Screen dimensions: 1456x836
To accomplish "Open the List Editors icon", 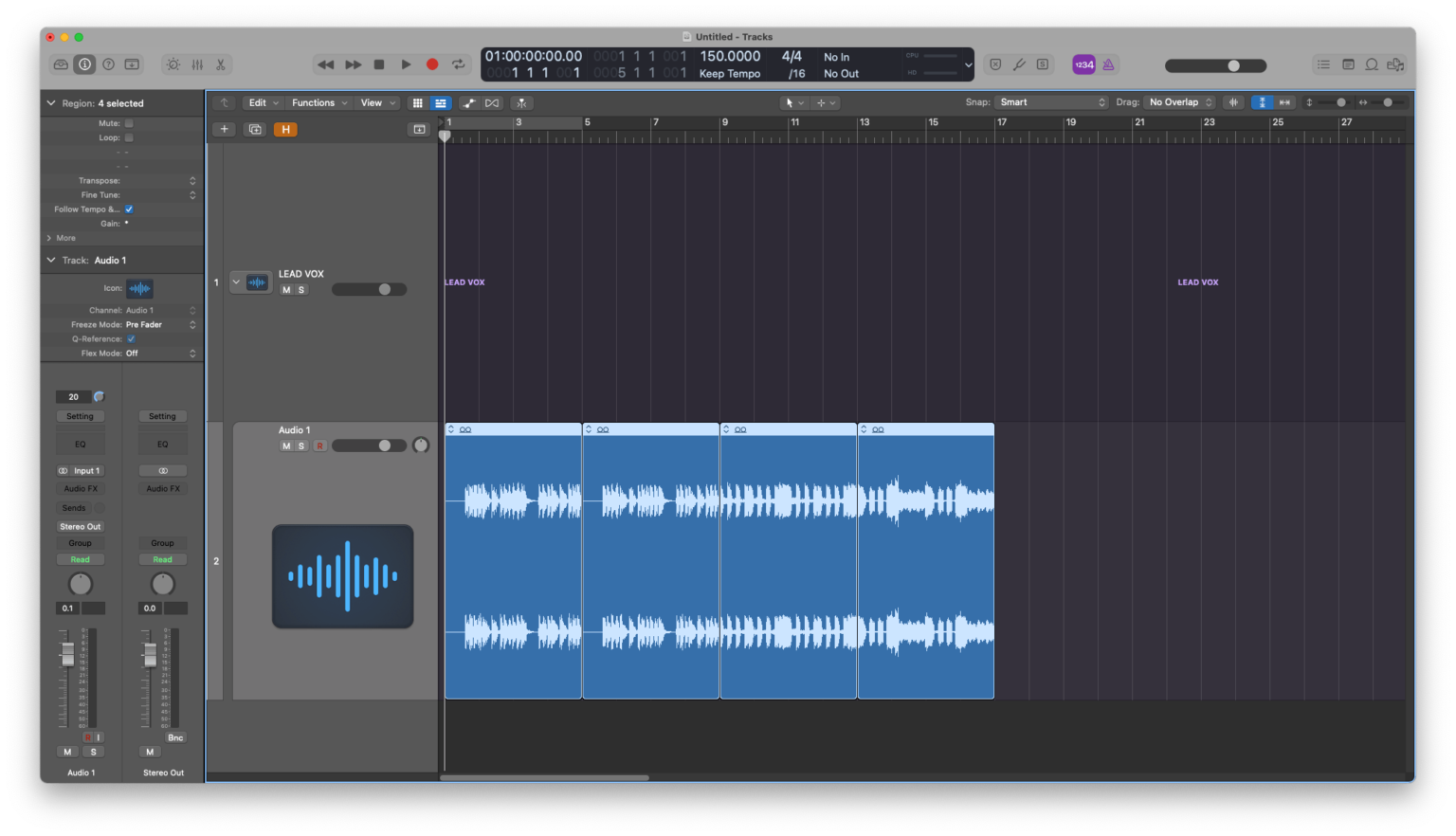I will pos(1323,64).
